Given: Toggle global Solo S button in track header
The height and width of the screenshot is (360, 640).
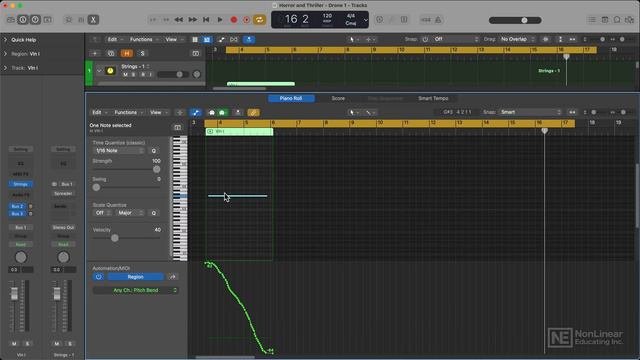Looking at the screenshot, I should 142,53.
